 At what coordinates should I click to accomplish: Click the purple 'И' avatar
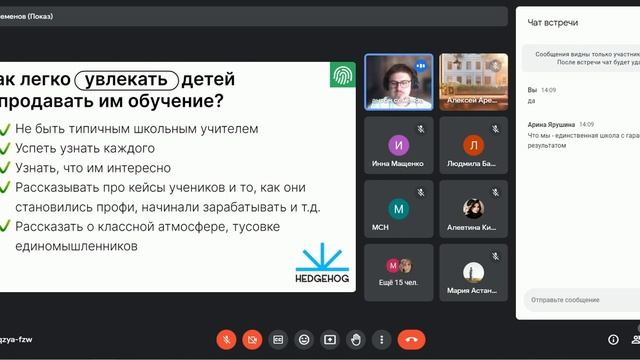coord(399,145)
